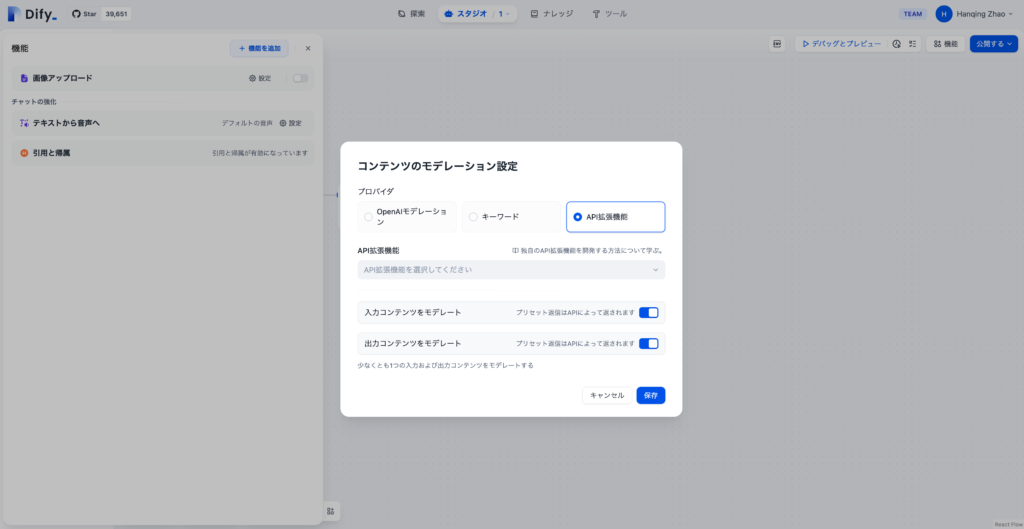Click the Dify logo

(31, 14)
